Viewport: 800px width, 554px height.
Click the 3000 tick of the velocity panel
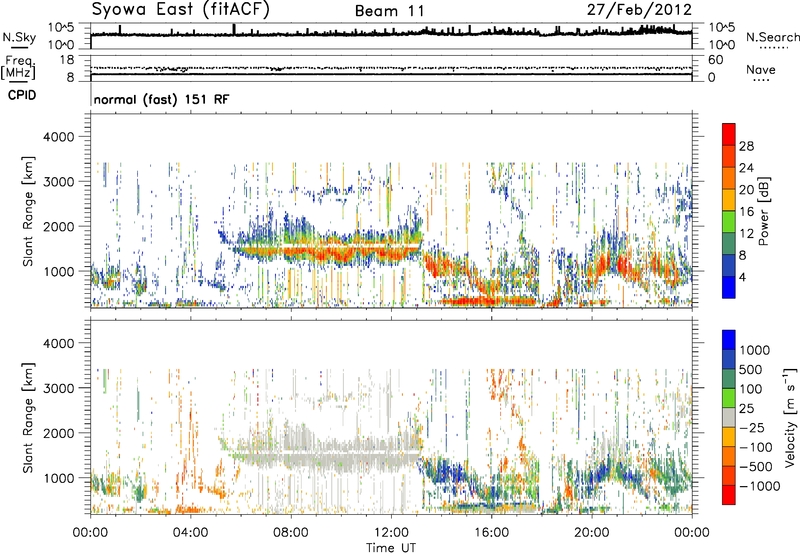pyautogui.click(x=58, y=388)
